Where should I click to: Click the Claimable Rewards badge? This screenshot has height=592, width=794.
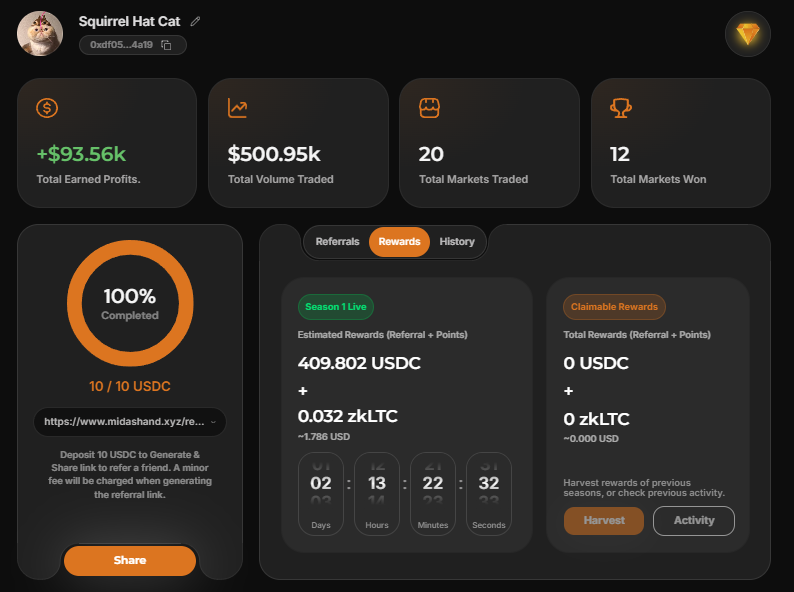[614, 307]
